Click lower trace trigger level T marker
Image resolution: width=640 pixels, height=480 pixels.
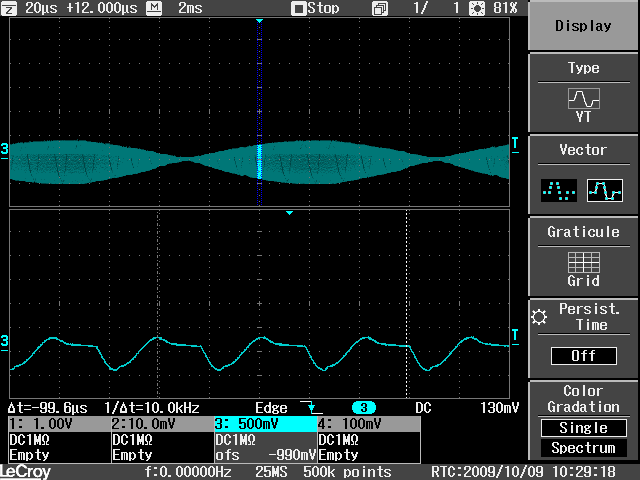[x=515, y=337]
